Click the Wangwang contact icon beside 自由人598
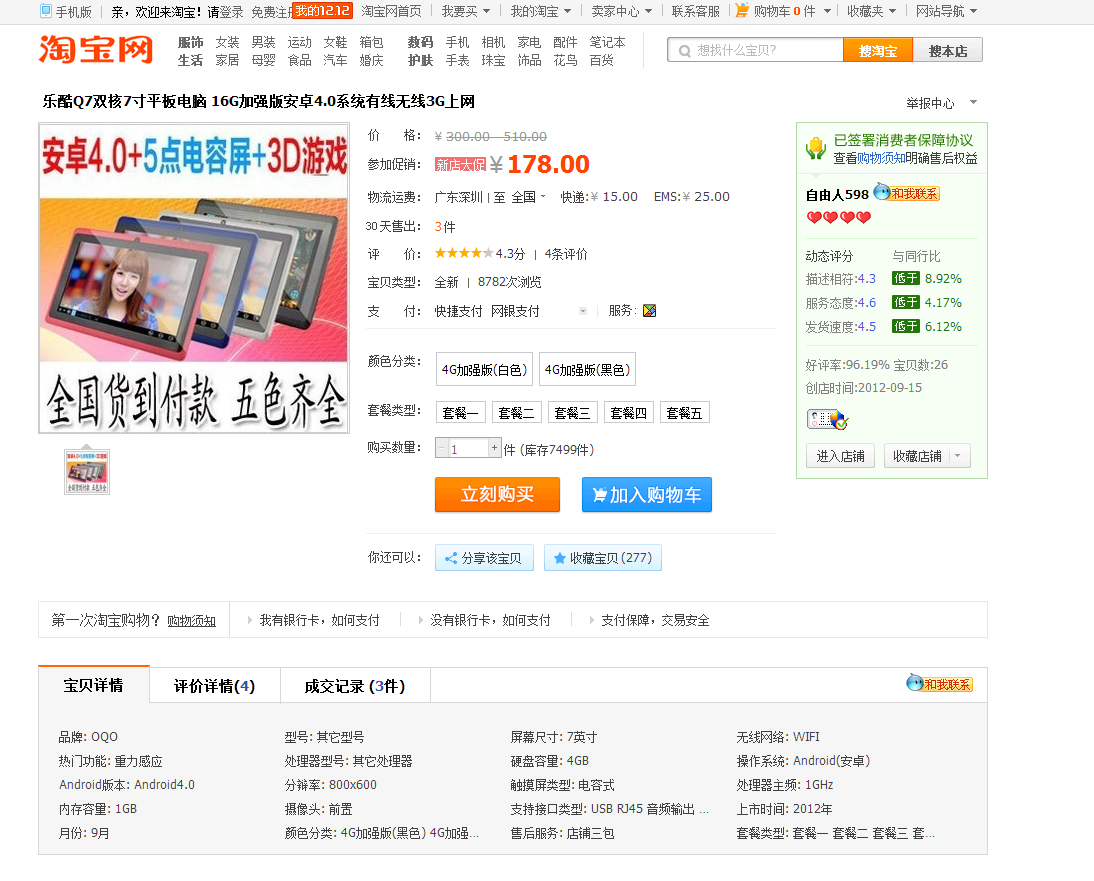 [x=907, y=193]
